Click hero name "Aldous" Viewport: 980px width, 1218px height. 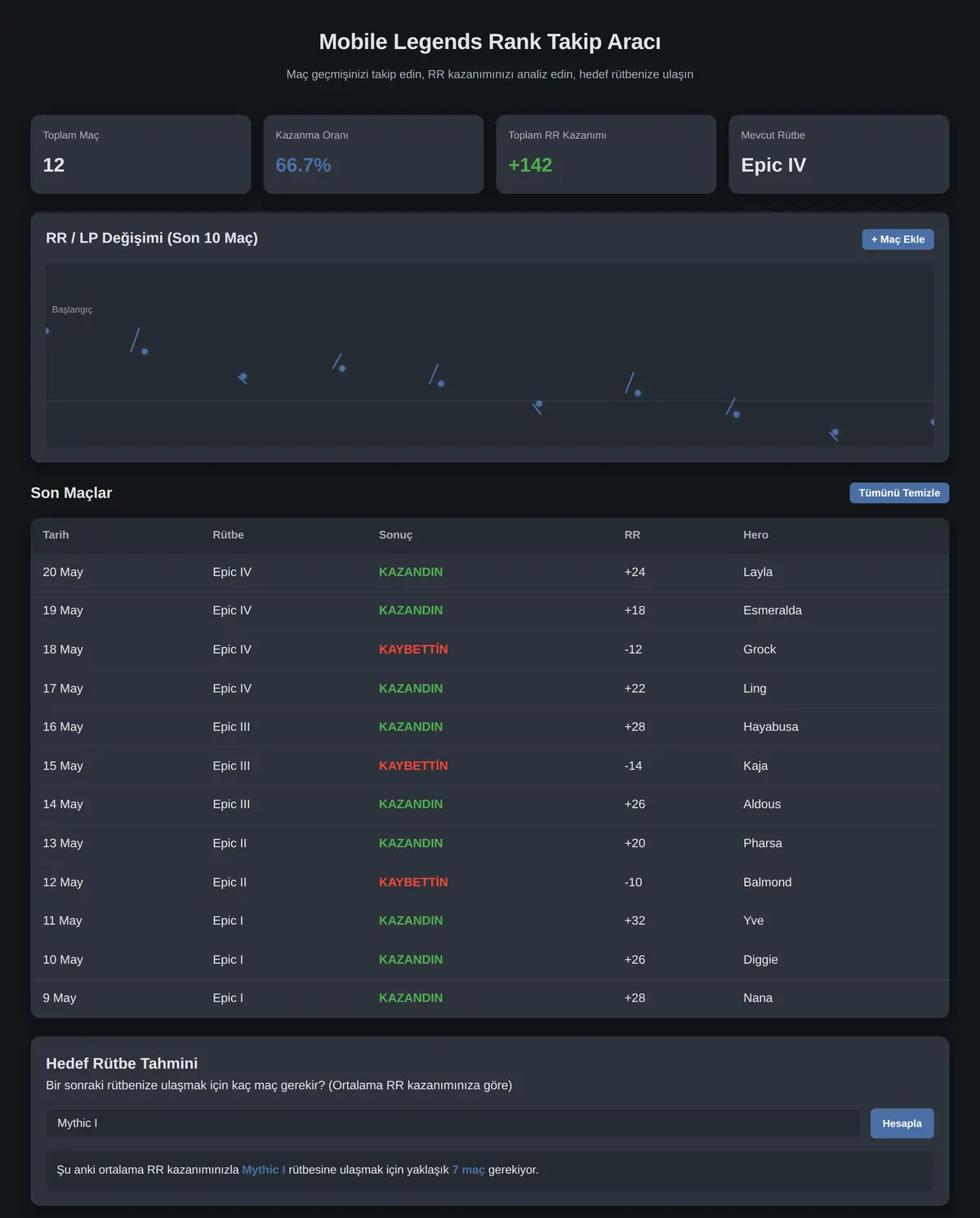click(762, 805)
